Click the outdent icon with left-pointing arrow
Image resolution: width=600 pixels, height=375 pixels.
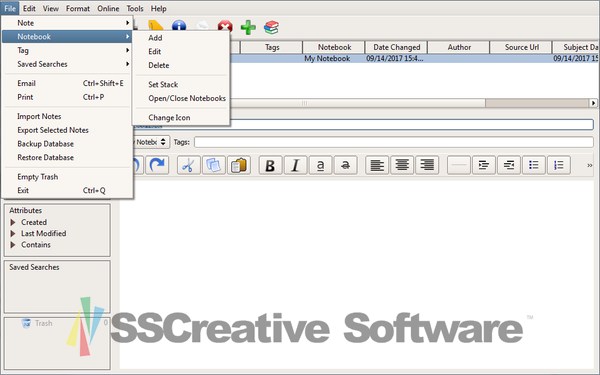(x=509, y=165)
